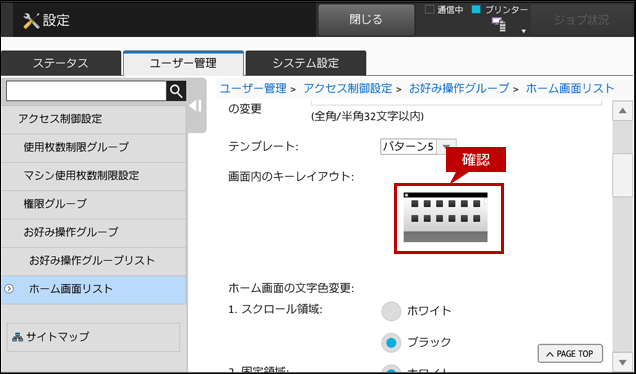Click the name input field above the character limit note

[456, 103]
